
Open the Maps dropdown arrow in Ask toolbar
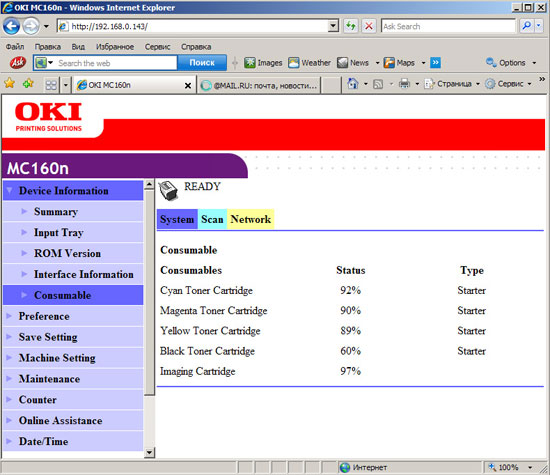(x=423, y=63)
